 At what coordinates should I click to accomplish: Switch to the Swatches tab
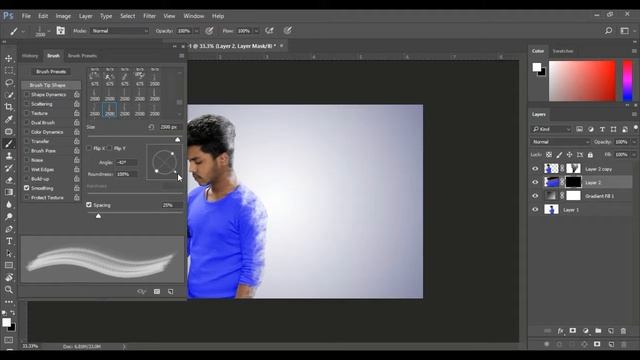[x=562, y=51]
